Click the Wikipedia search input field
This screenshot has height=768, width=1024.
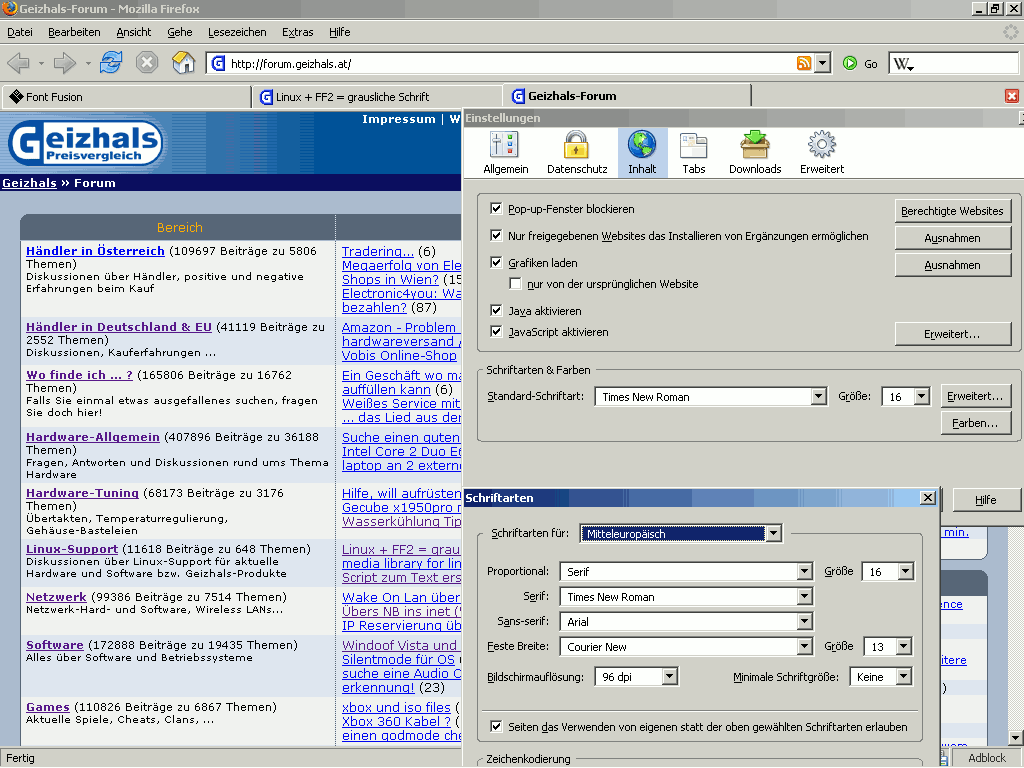pyautogui.click(x=966, y=63)
